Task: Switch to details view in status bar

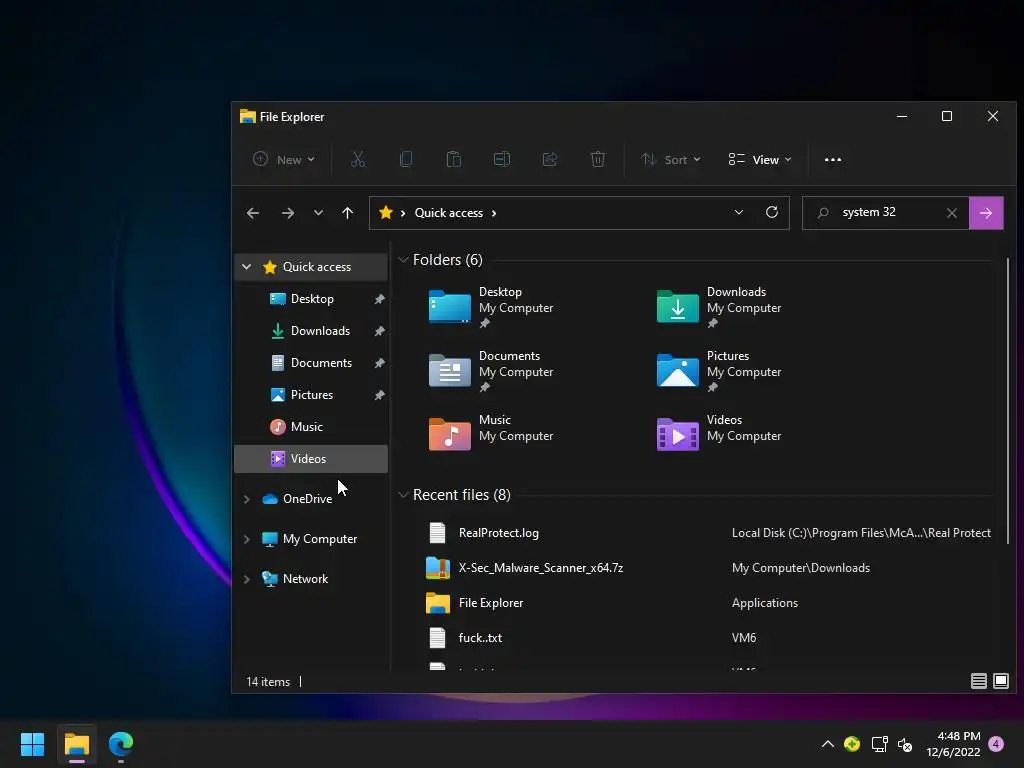Action: (978, 681)
